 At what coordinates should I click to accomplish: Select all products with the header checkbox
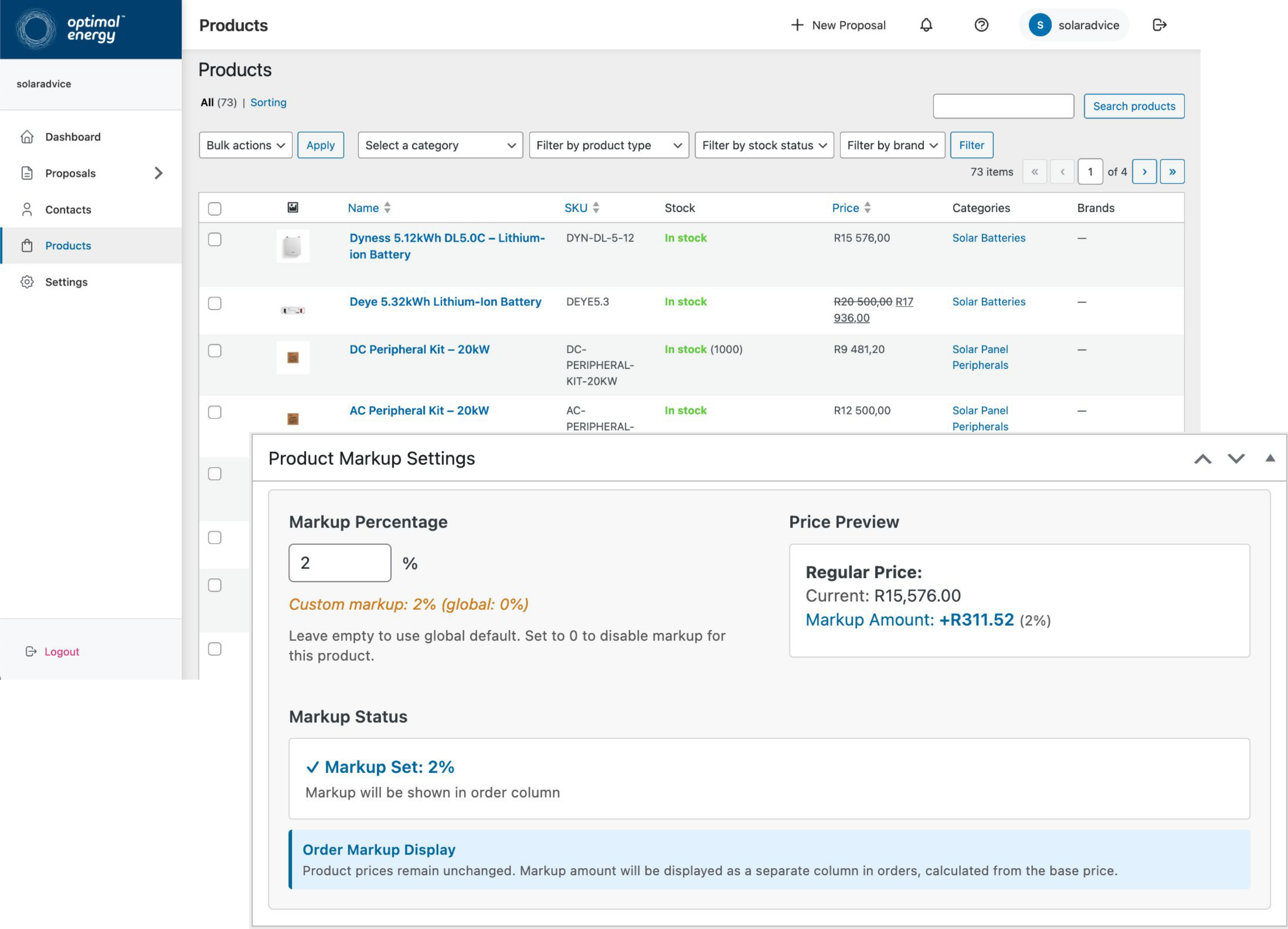[x=214, y=208]
